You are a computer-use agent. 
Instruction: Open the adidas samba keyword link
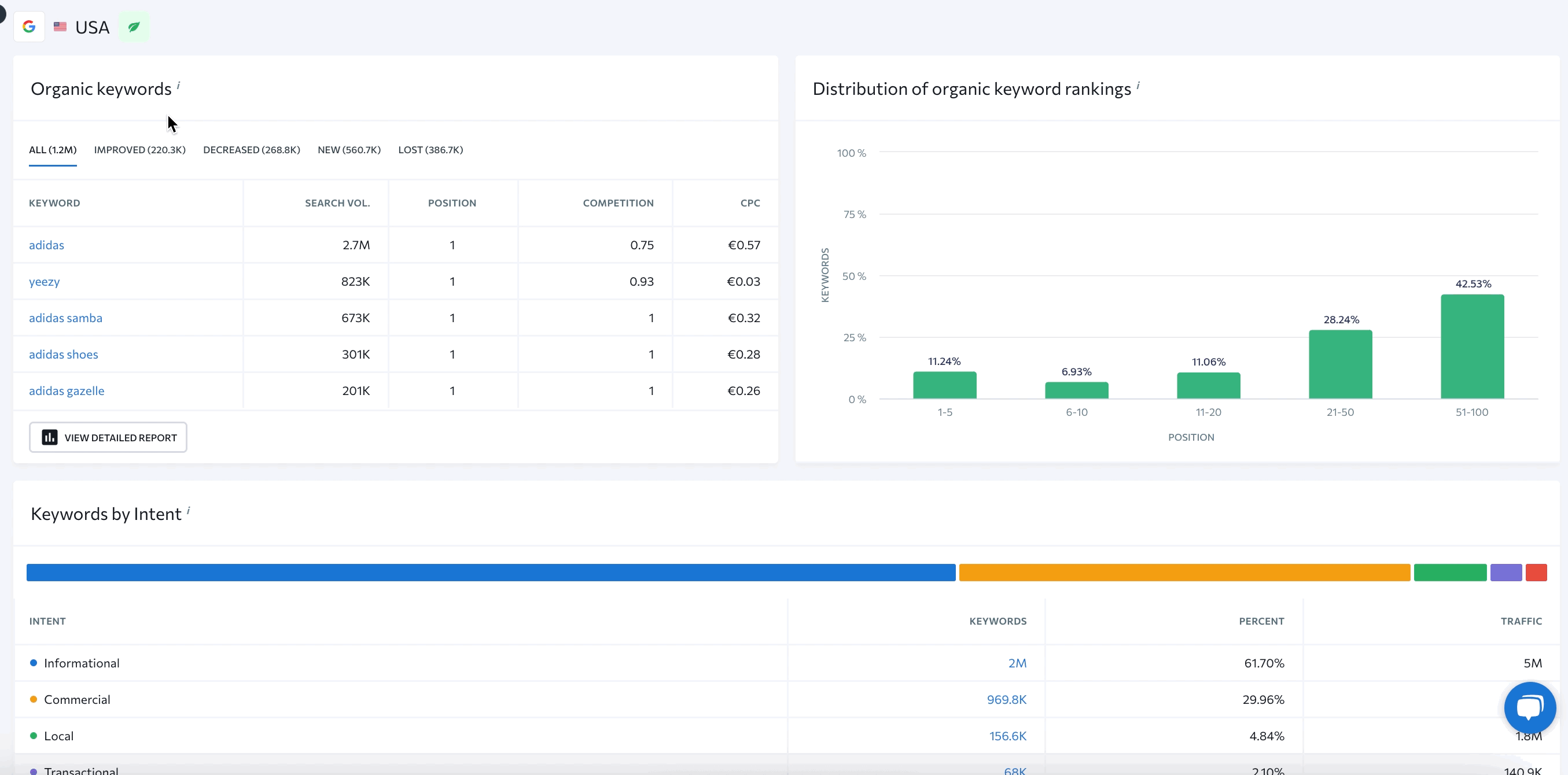pyautogui.click(x=66, y=318)
